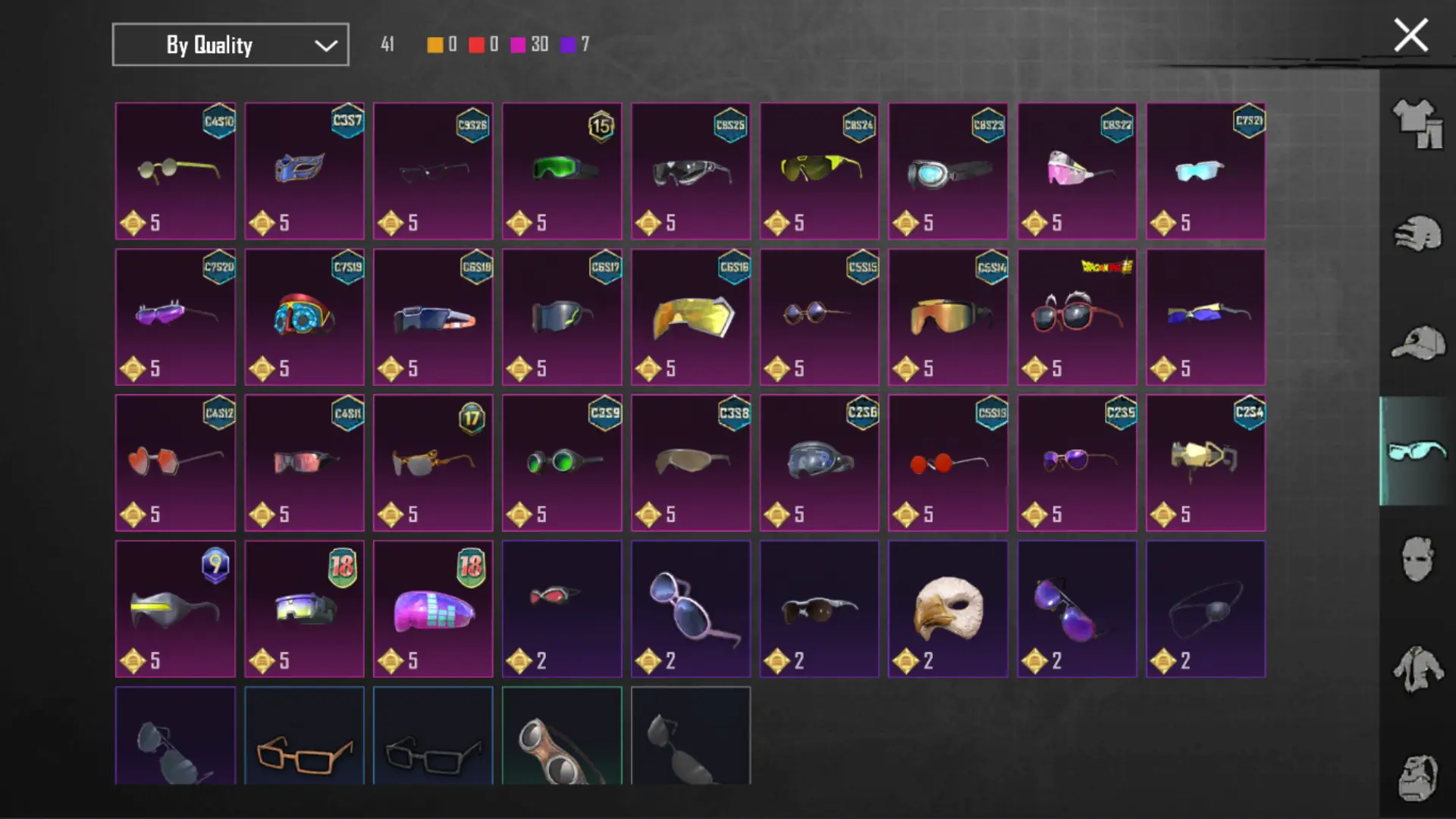Image resolution: width=1456 pixels, height=819 pixels.
Task: Select the pink equalizer visor level 18
Action: tap(433, 608)
